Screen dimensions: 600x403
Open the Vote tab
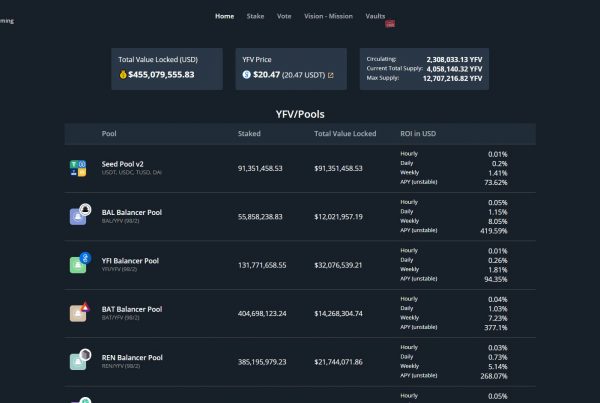tap(284, 16)
